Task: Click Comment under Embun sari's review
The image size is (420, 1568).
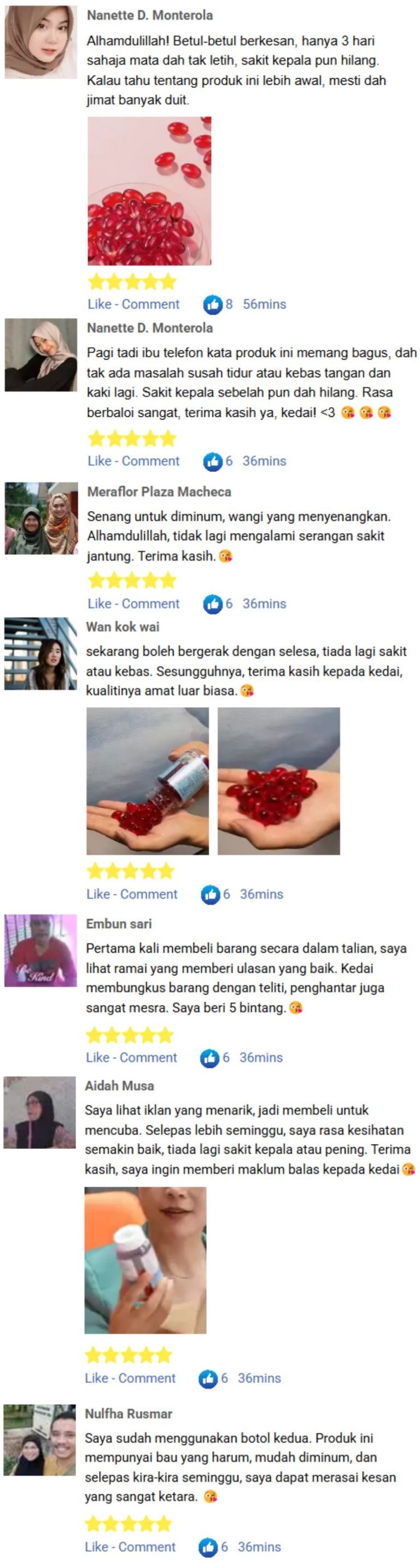Action: pos(148,1058)
